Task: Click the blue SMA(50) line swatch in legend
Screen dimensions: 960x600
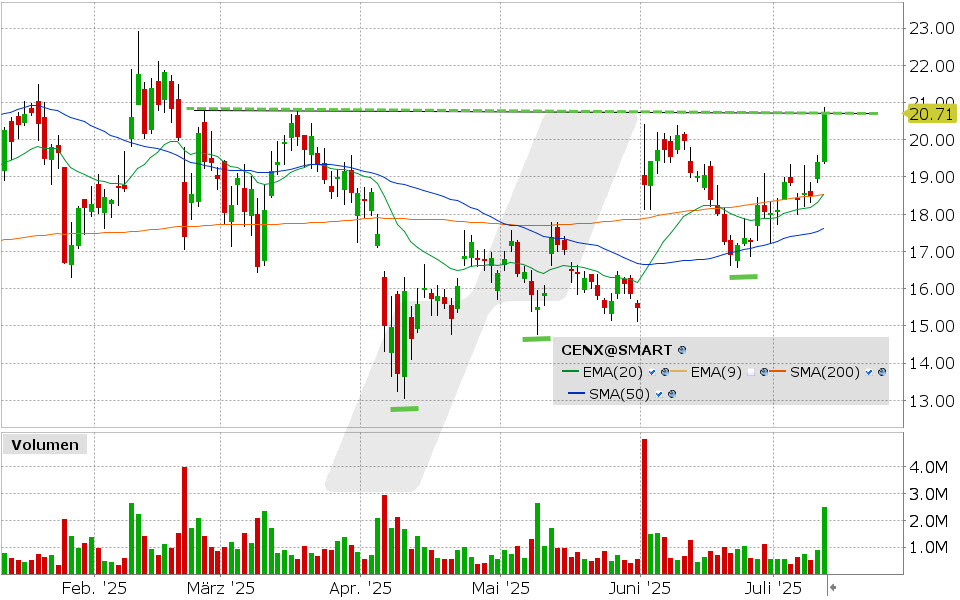Action: click(576, 393)
